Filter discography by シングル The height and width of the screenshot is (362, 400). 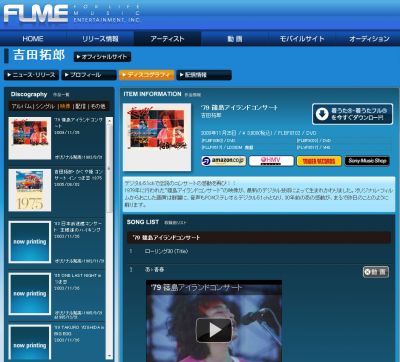(46, 106)
